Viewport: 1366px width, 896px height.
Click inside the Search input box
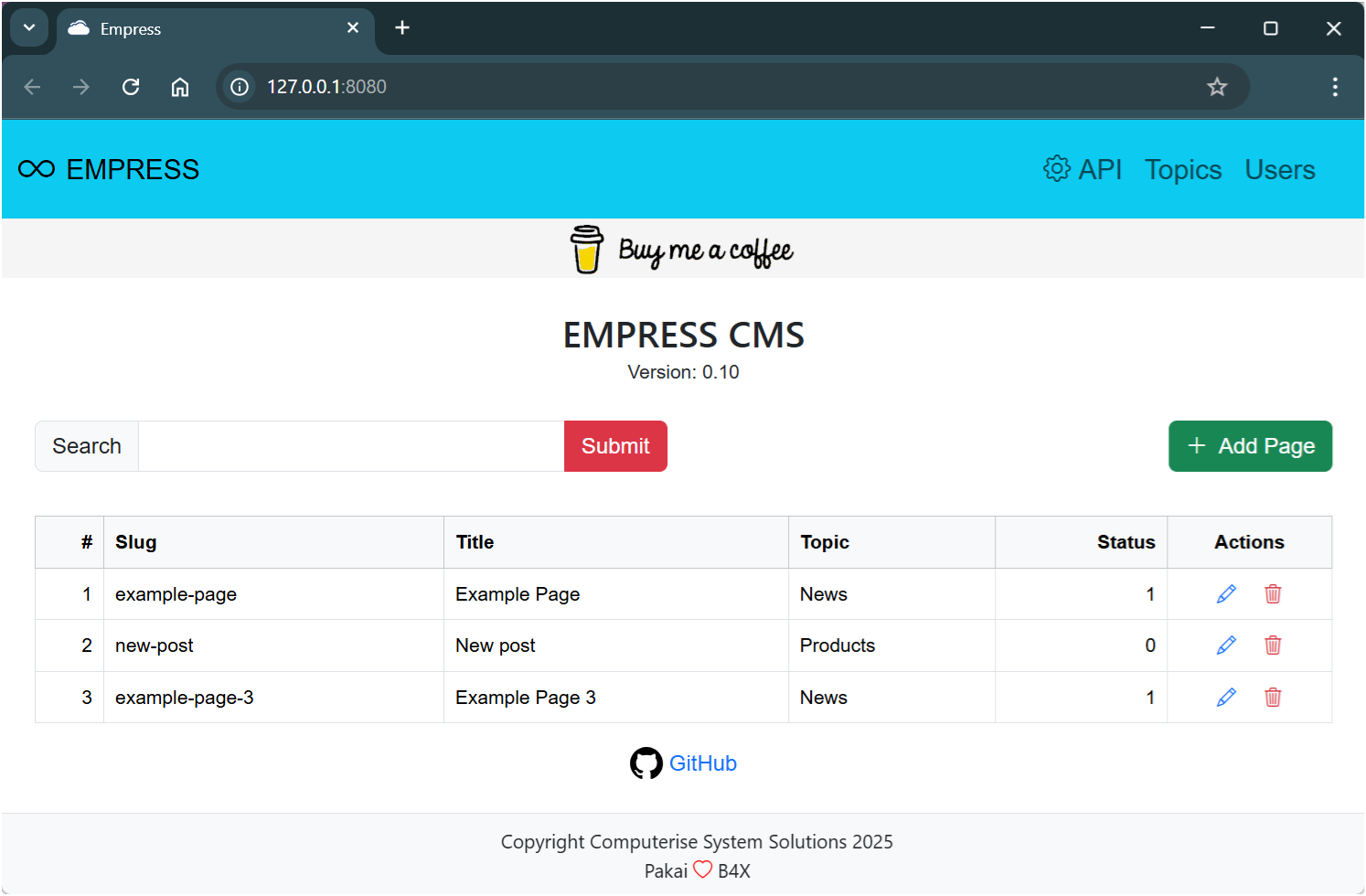coord(350,445)
